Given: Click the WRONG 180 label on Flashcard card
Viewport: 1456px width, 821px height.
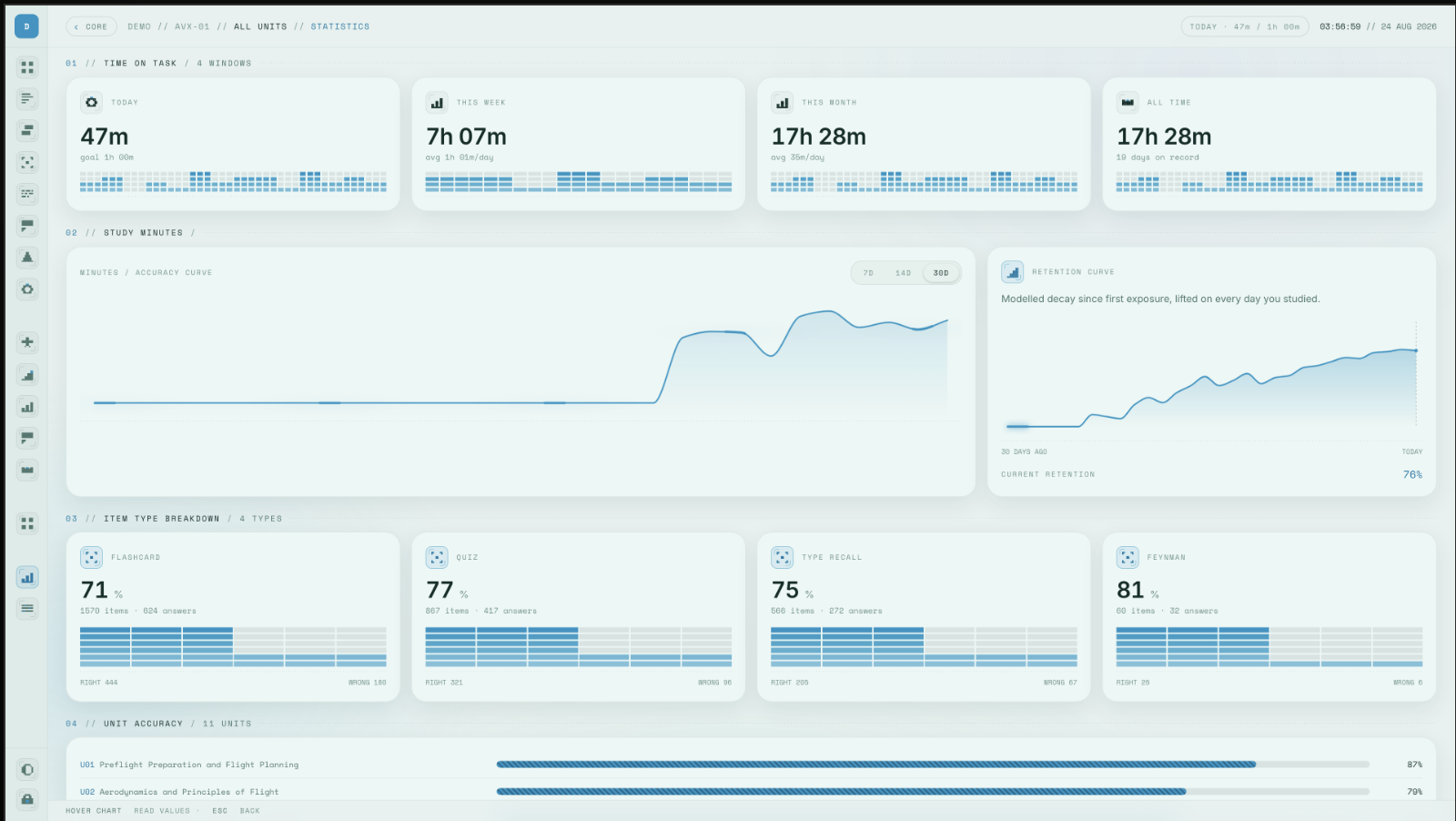Looking at the screenshot, I should [367, 683].
